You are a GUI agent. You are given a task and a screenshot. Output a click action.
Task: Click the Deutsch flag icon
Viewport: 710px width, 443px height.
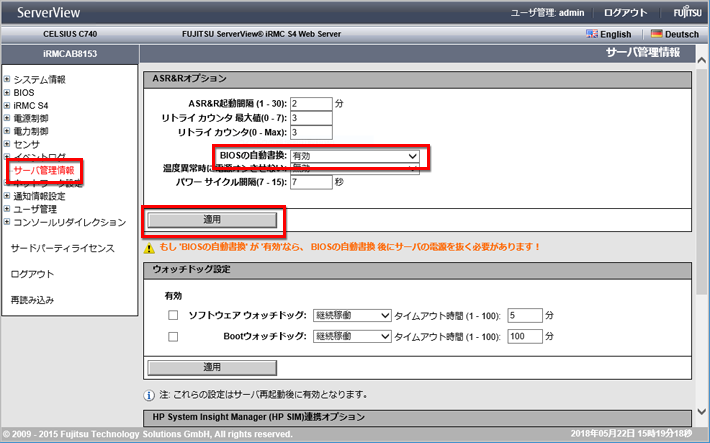[x=657, y=34]
